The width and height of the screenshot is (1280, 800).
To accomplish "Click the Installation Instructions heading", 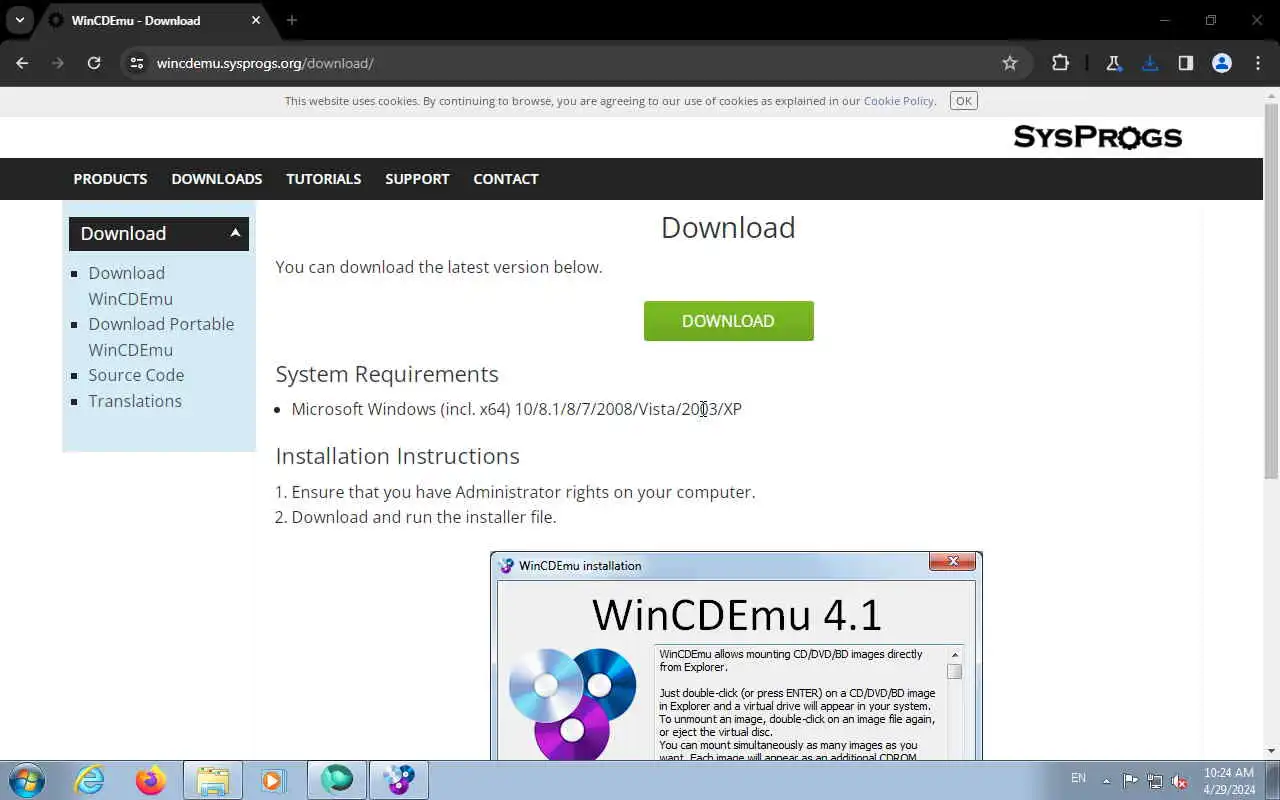I will click(398, 456).
